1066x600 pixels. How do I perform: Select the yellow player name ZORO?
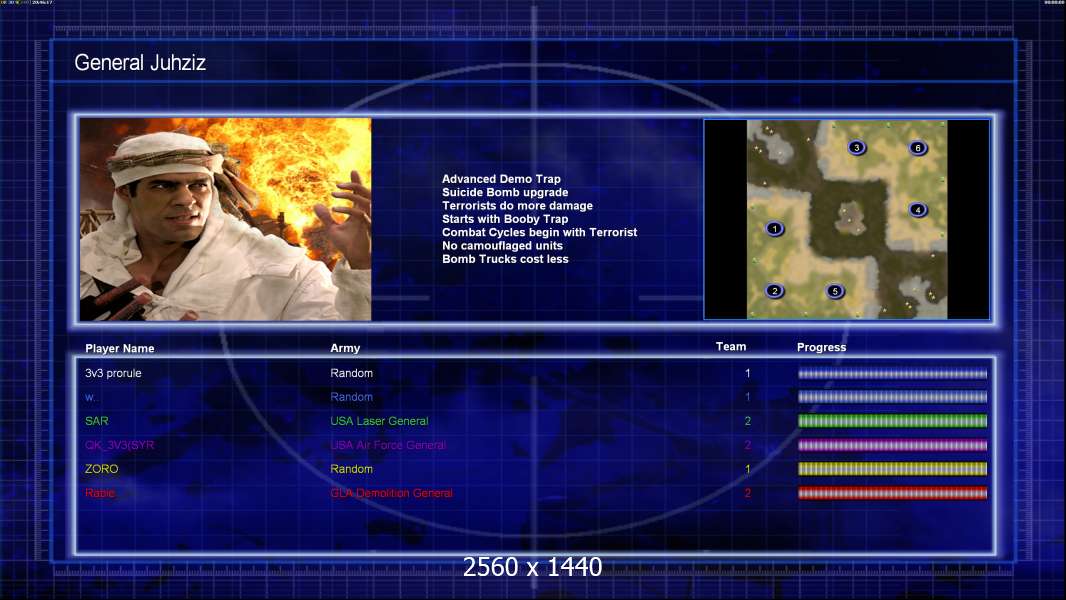point(101,469)
